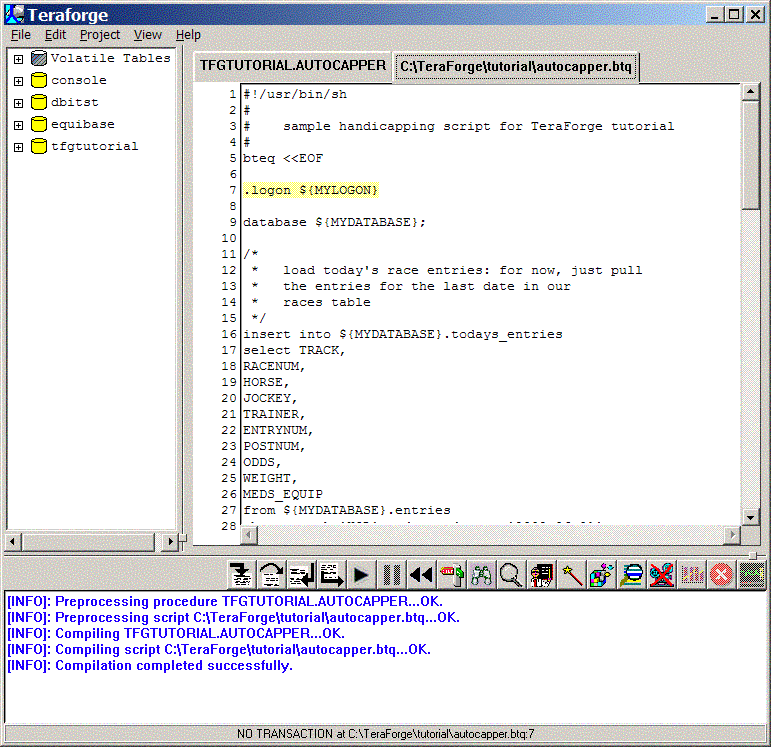Image resolution: width=771 pixels, height=747 pixels.
Task: Click the step into debugger icon
Action: click(241, 574)
